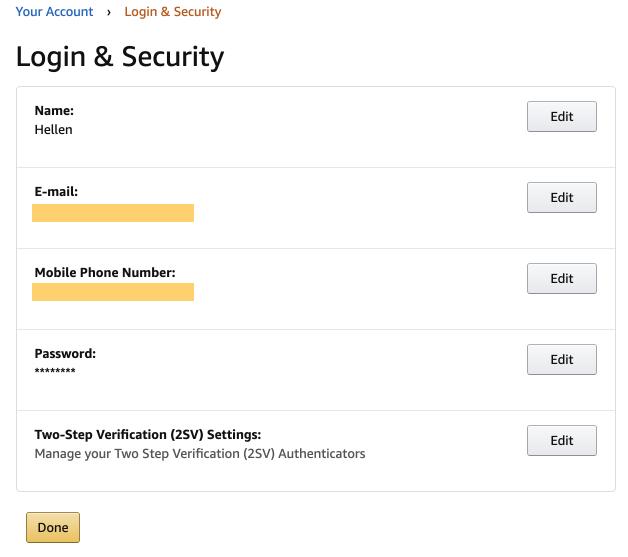Click the Name: label
Viewport: 628px width, 557px height.
(54, 111)
